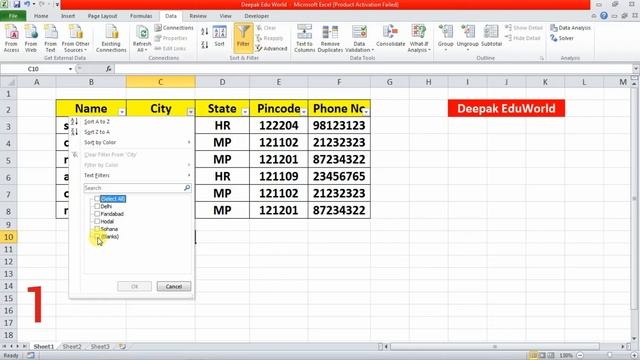Open Data Analysis tool

click(x=570, y=28)
